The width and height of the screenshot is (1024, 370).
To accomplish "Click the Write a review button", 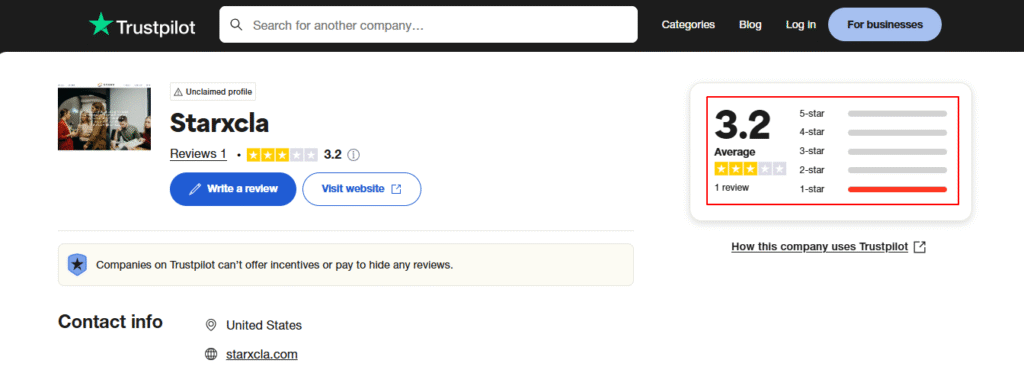I will point(233,189).
